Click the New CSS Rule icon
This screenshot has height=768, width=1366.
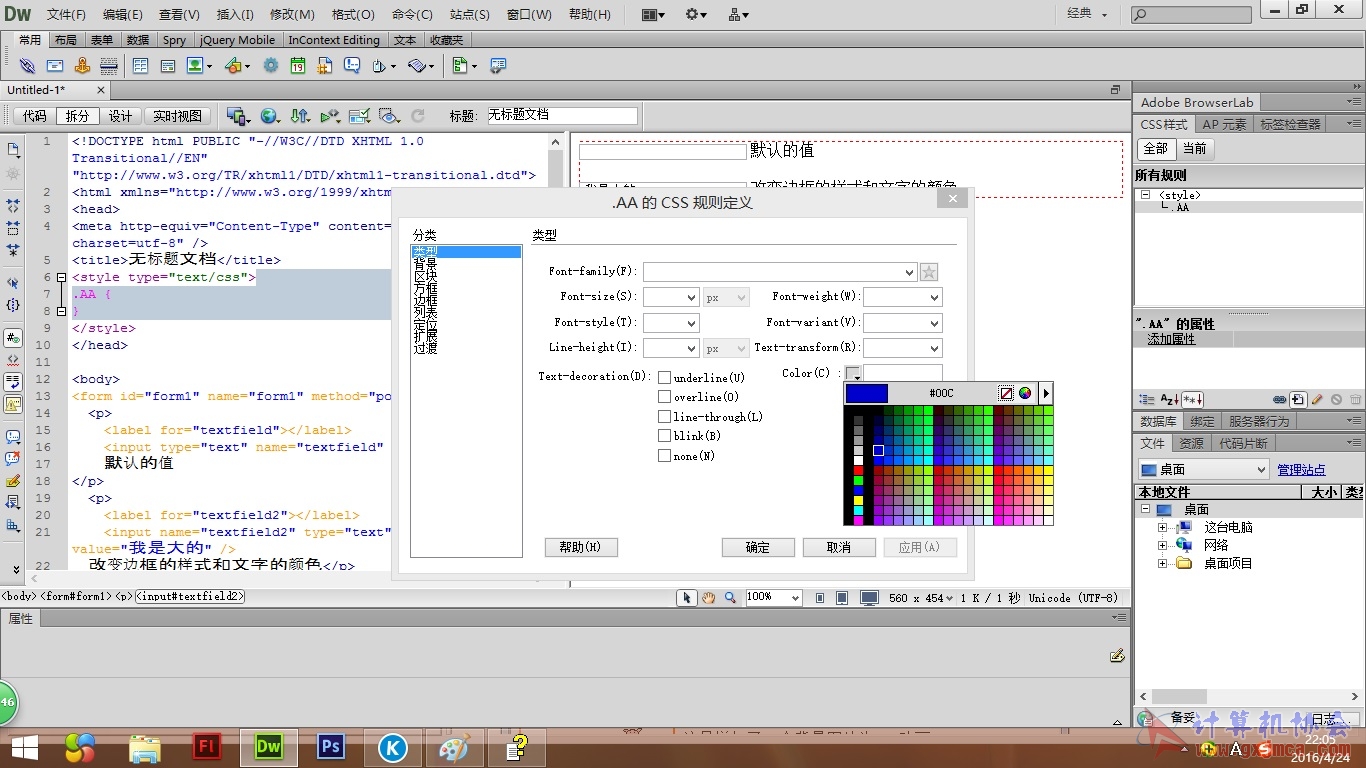tap(1298, 400)
